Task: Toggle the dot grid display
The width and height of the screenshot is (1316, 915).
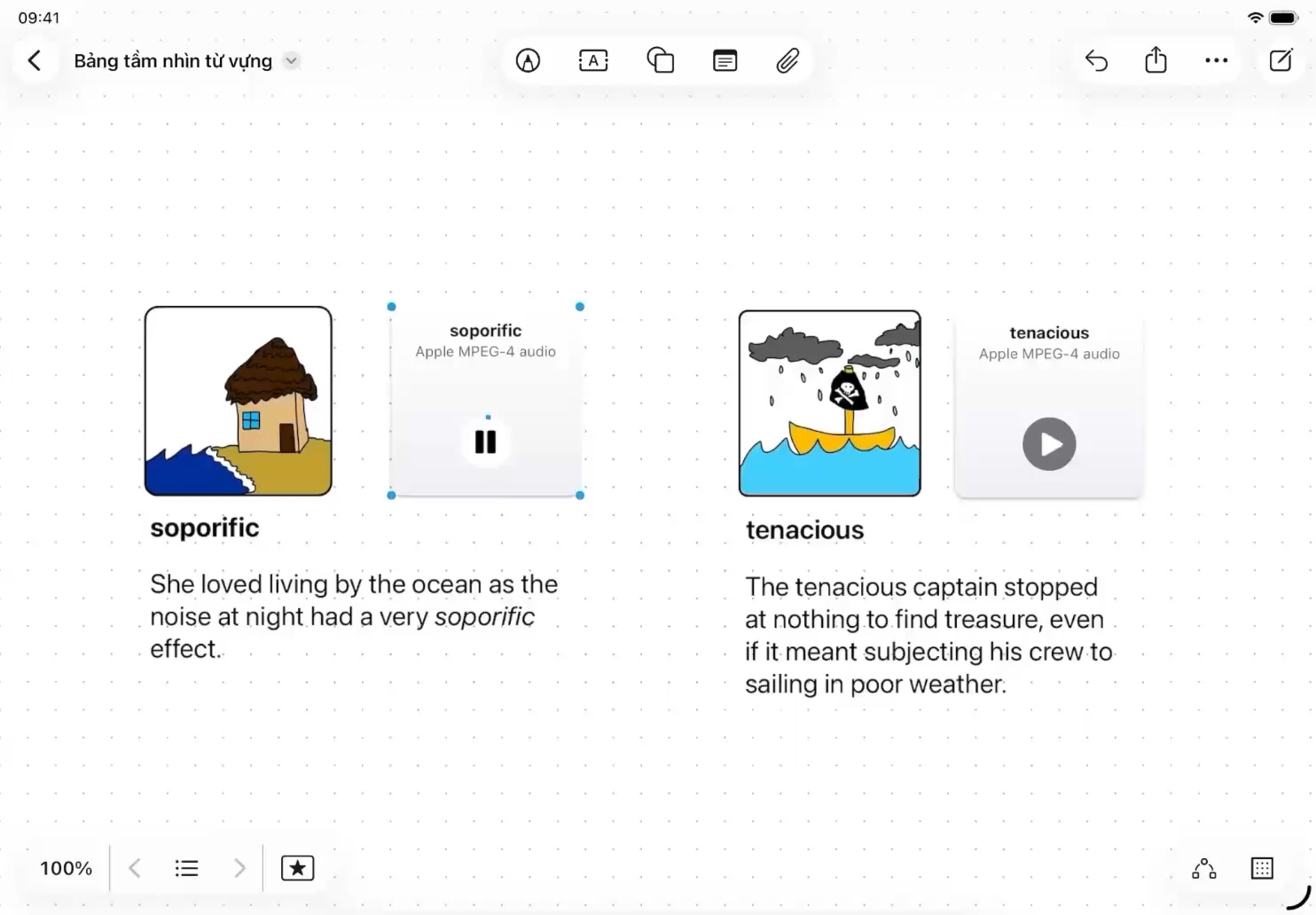Action: [1261, 868]
